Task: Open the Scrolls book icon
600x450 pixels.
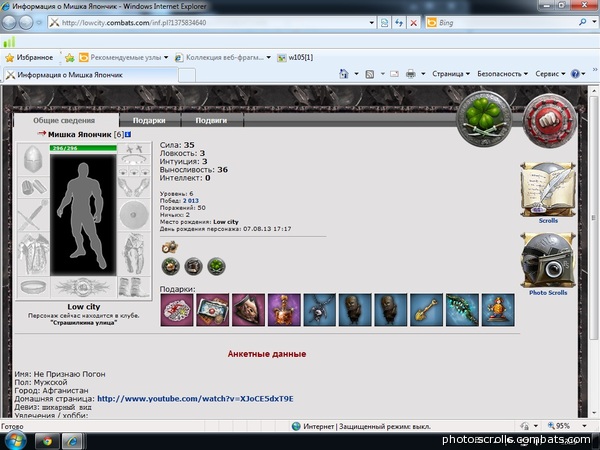Action: click(x=548, y=189)
